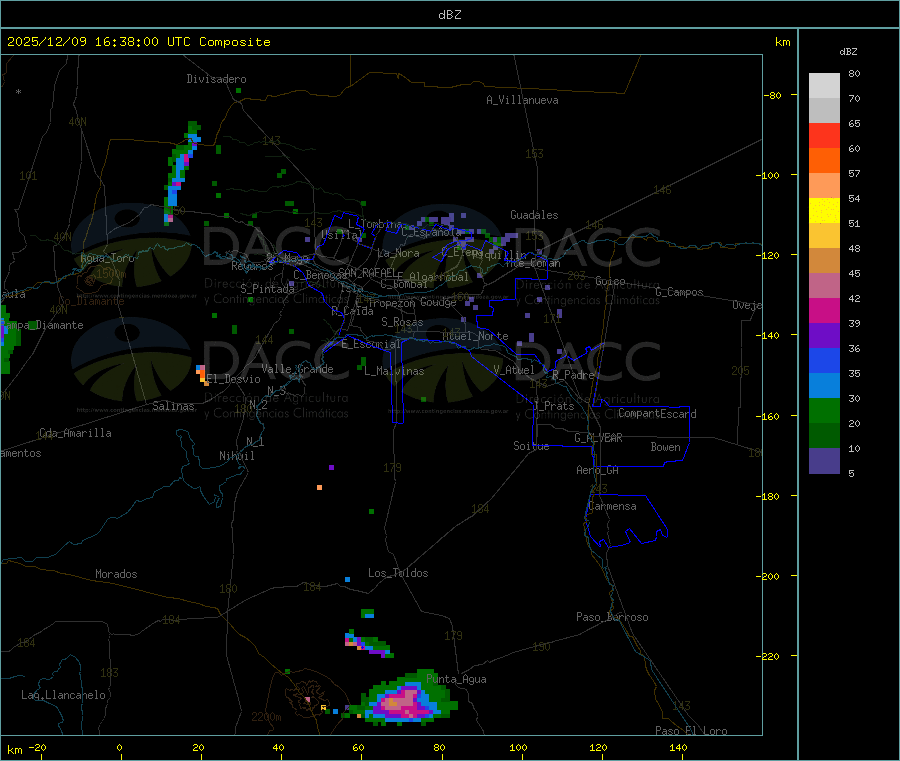Click the Guico map label
The width and height of the screenshot is (900, 761).
point(610,281)
